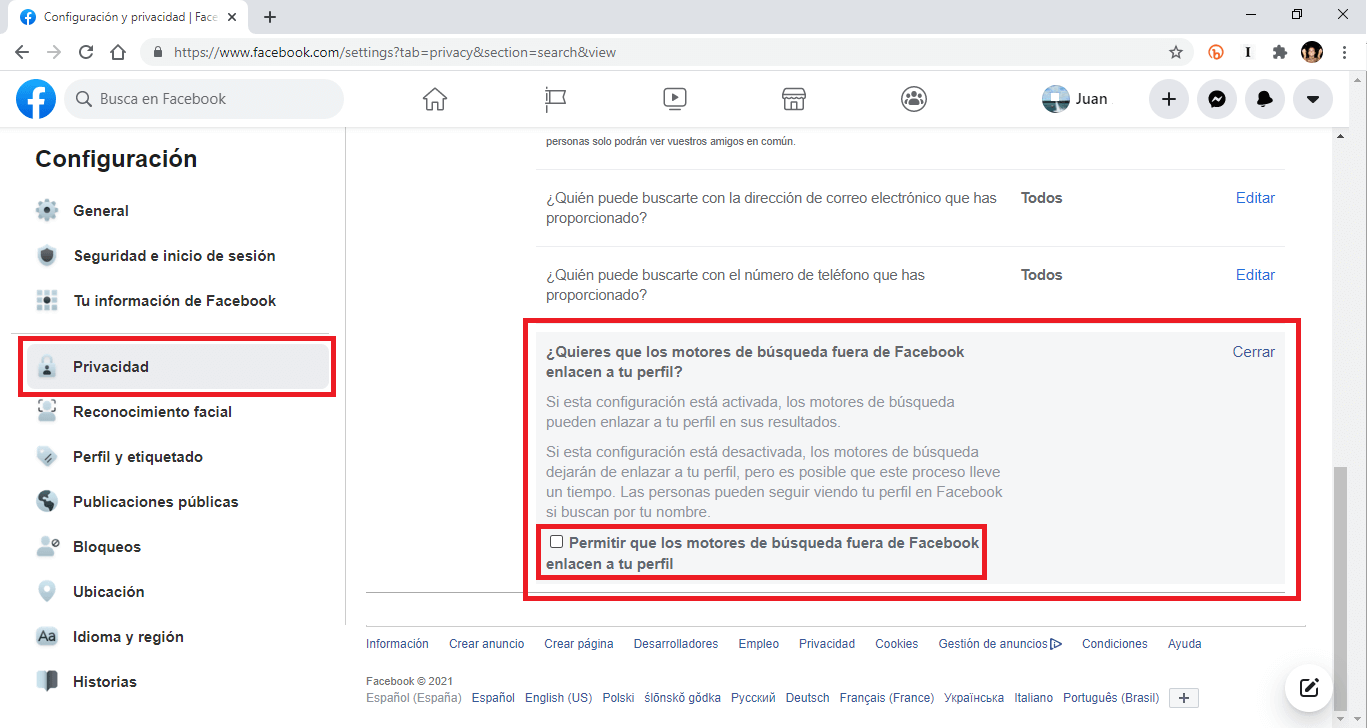Open the Groups icon
The height and width of the screenshot is (728, 1367).
[913, 99]
